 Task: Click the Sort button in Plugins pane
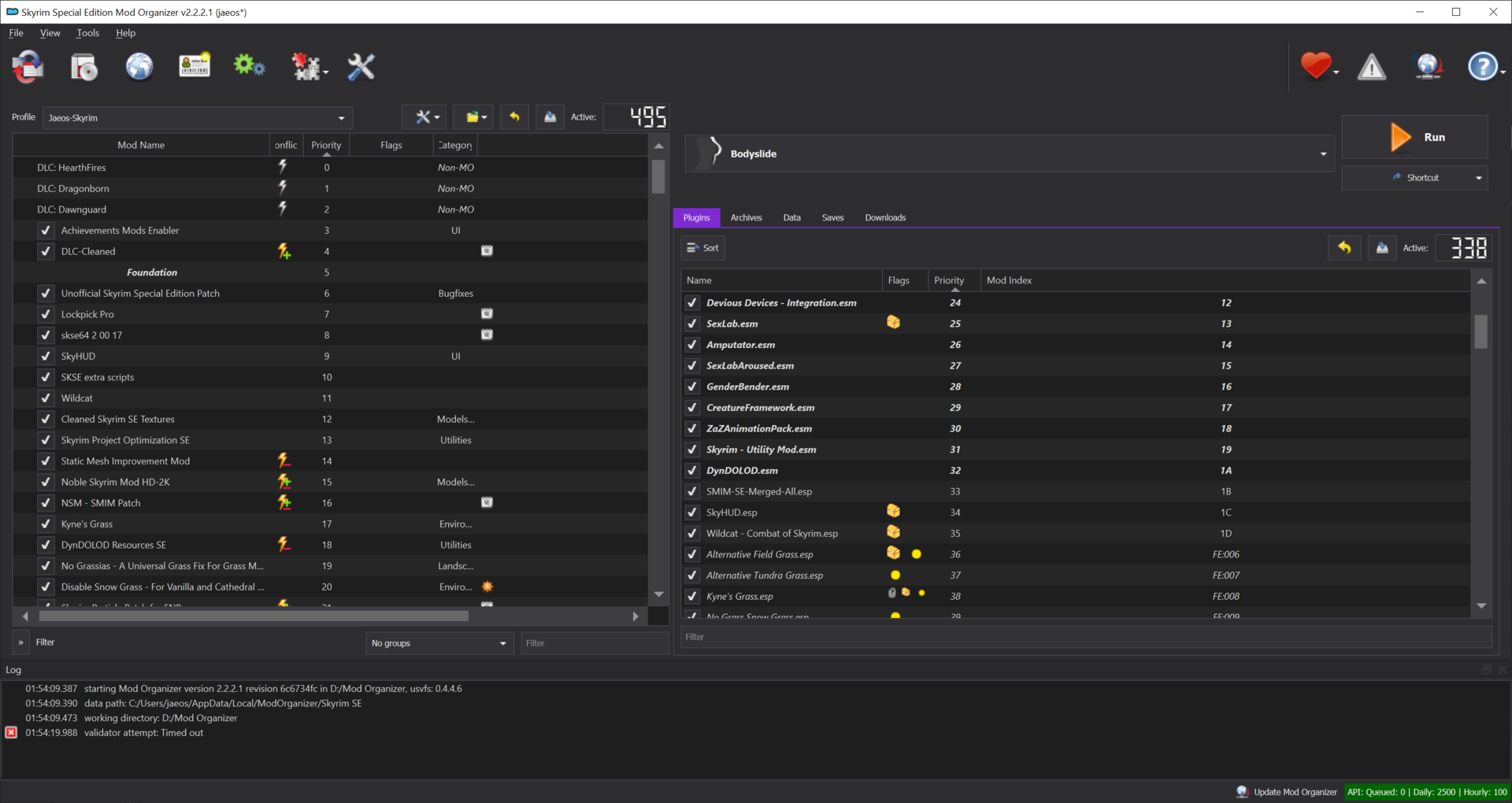pos(702,248)
